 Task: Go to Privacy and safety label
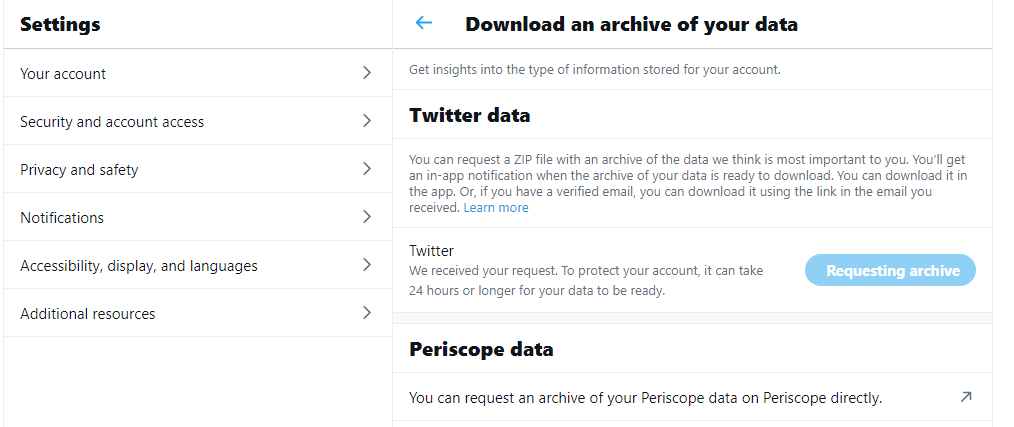(x=79, y=170)
